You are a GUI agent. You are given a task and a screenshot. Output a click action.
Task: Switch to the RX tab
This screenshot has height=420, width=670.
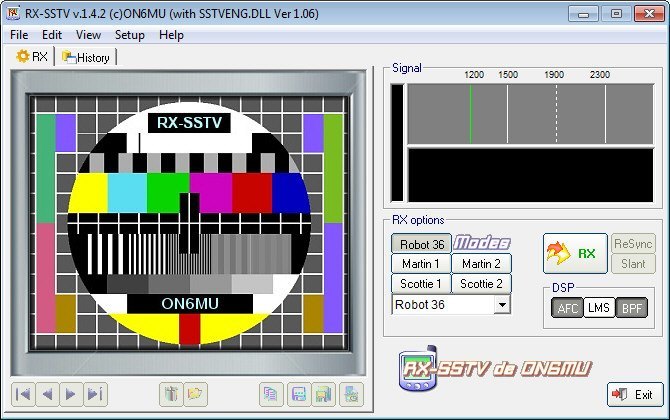(x=32, y=56)
